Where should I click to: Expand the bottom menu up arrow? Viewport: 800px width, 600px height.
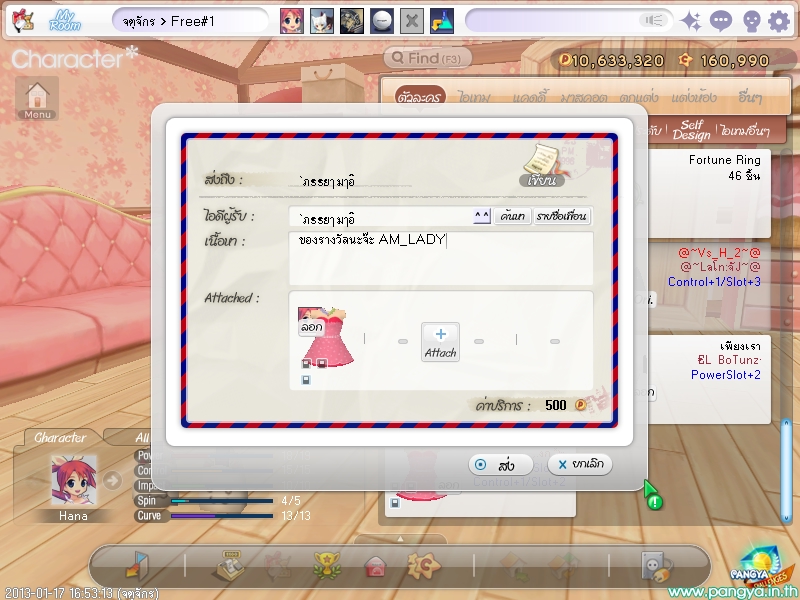click(x=400, y=539)
